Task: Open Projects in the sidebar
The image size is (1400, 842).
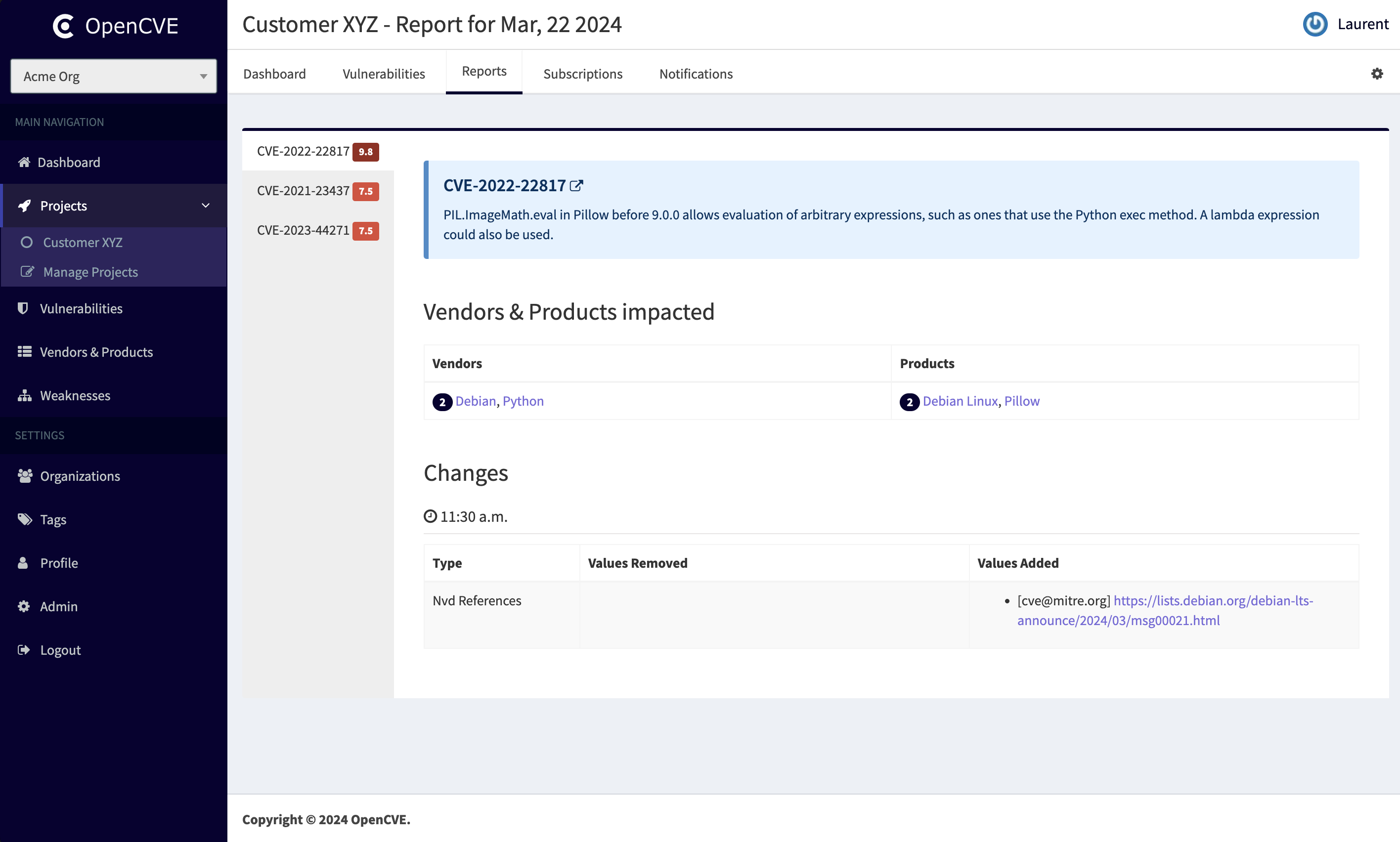Action: [x=64, y=206]
